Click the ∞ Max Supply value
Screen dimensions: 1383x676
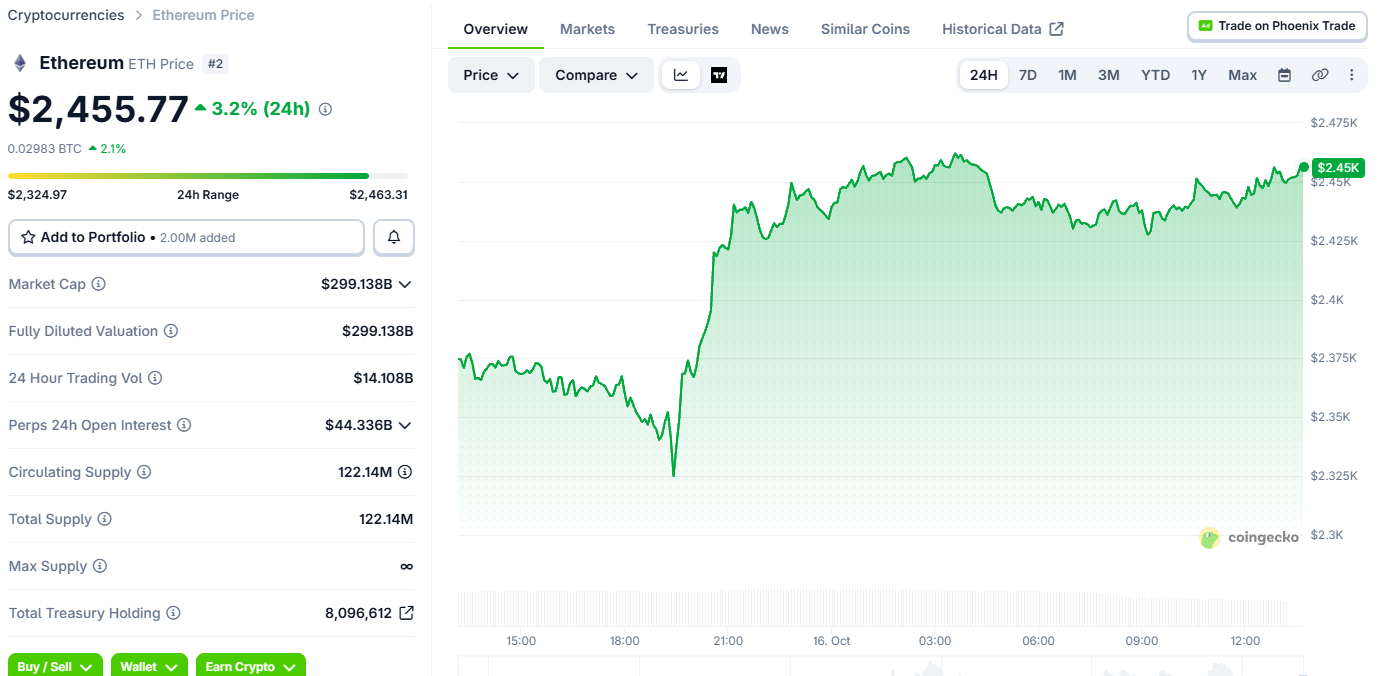[x=406, y=566]
